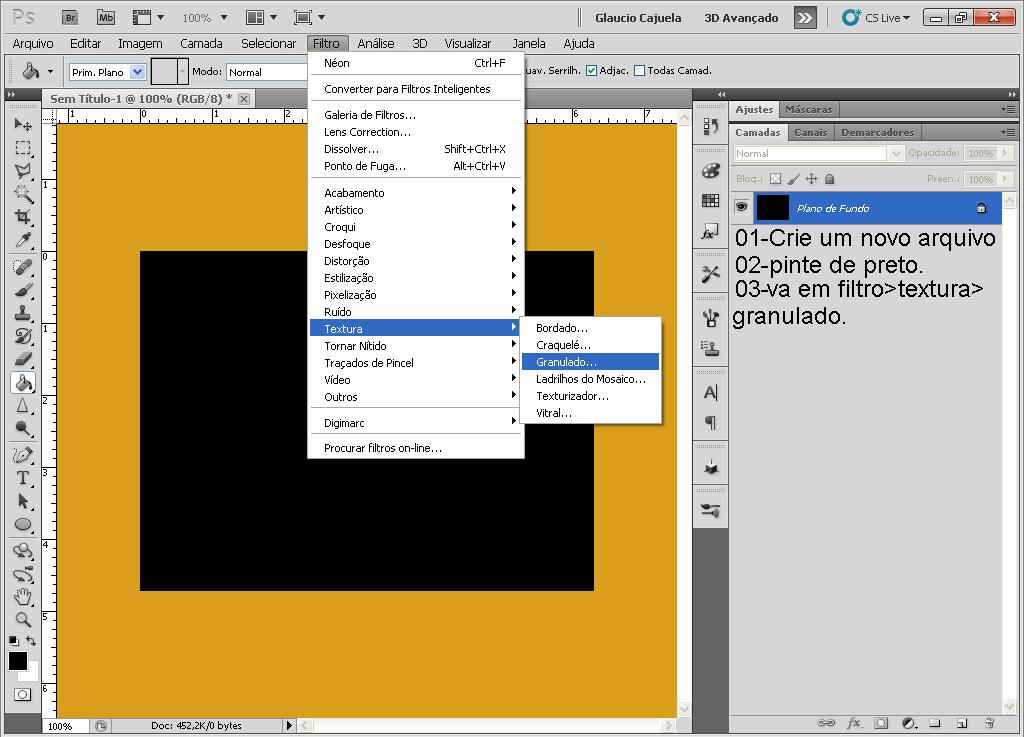Click the lock transparency icon in Layers
This screenshot has height=737, width=1024.
[775, 177]
